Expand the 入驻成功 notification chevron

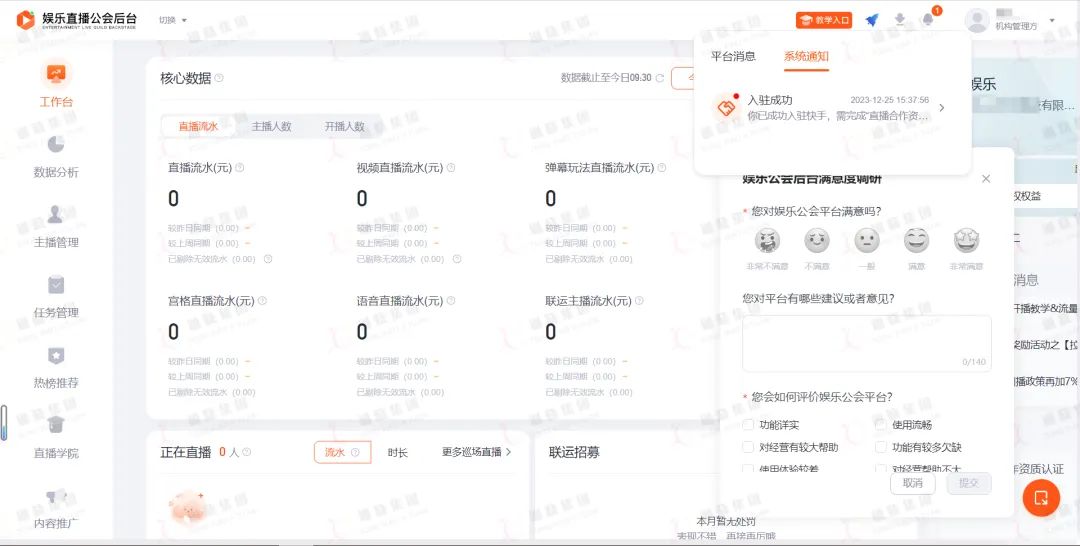(x=942, y=107)
